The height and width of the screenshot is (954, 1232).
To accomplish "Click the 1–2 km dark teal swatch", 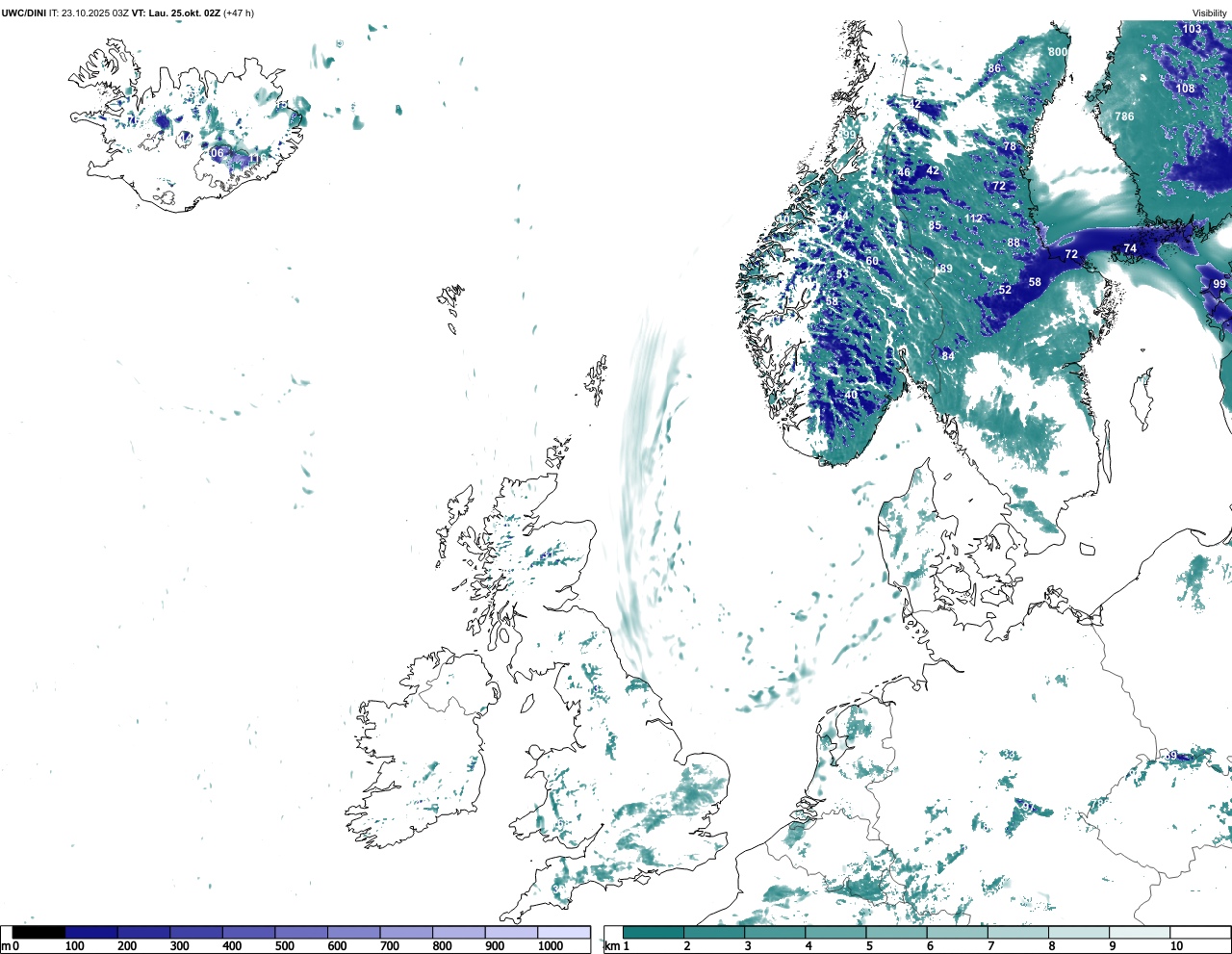I will (x=654, y=932).
